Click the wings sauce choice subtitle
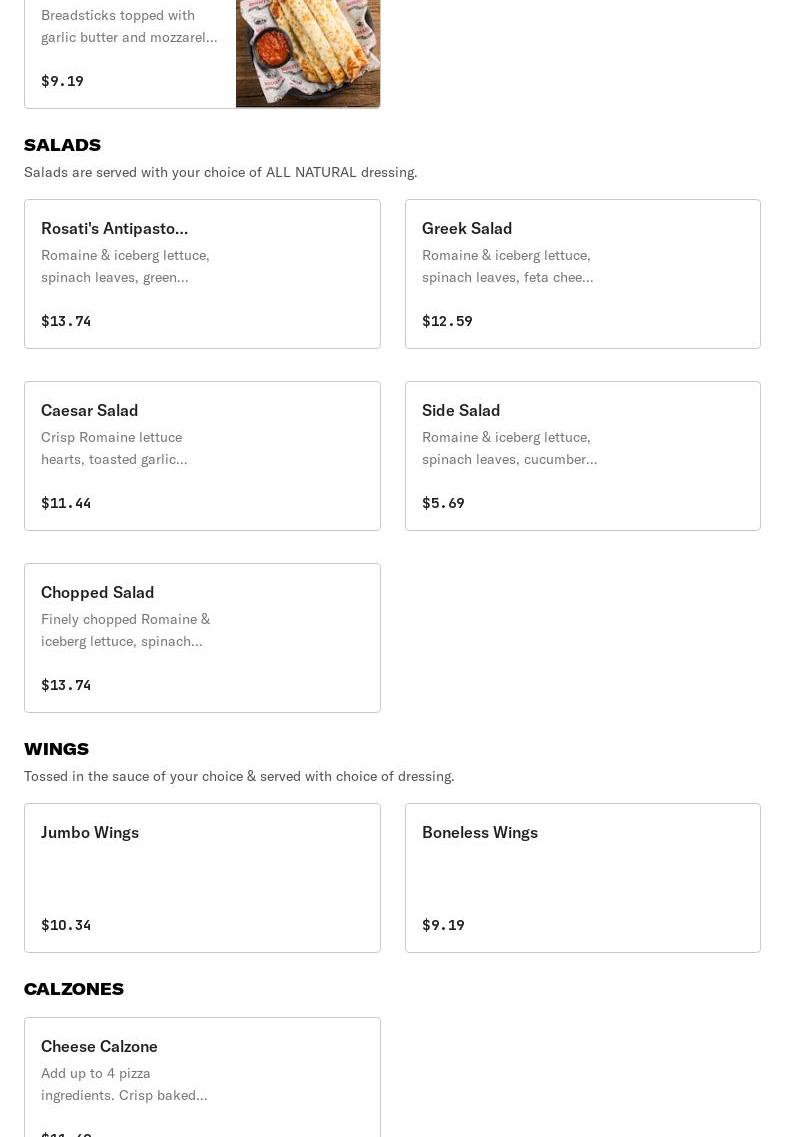The image size is (785, 1137). tap(239, 776)
